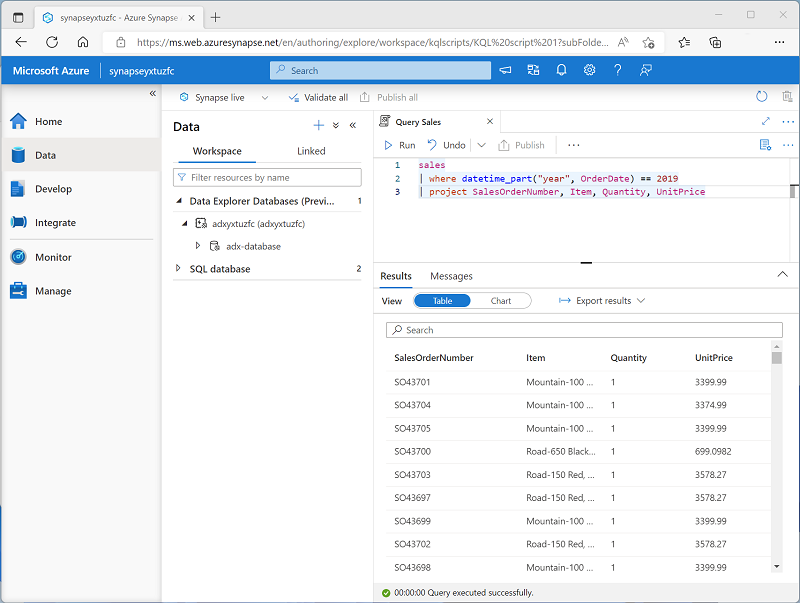Close the Query Sales tab
The width and height of the screenshot is (800, 603).
pyautogui.click(x=490, y=121)
